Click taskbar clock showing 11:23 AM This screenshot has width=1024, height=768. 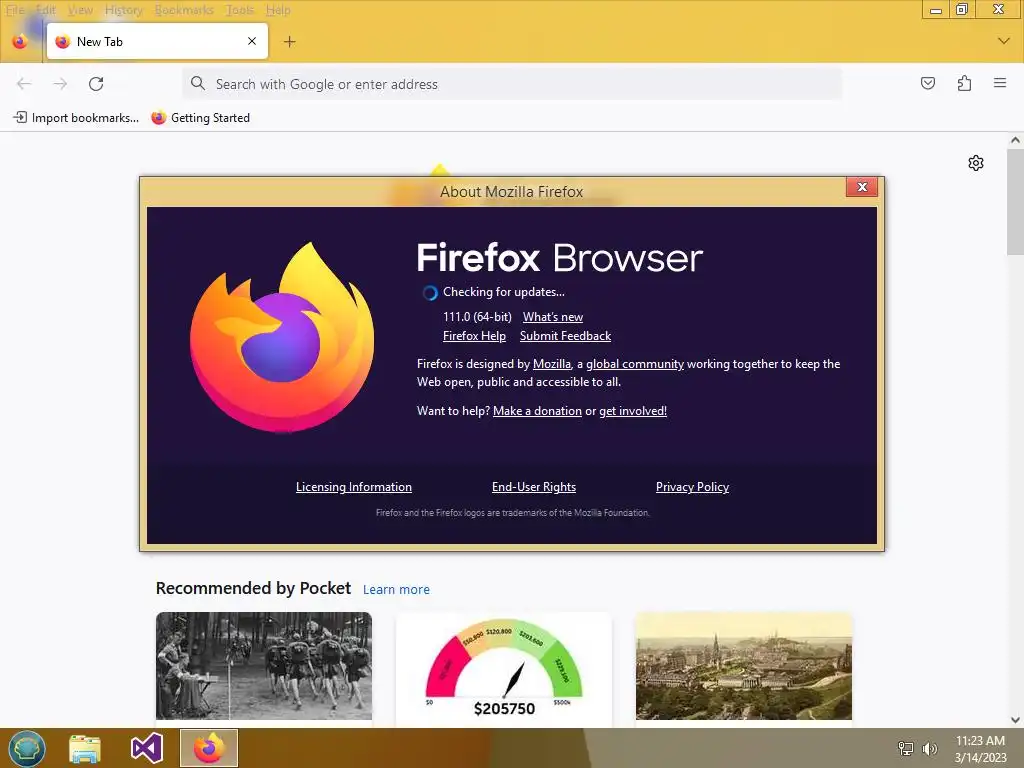980,749
